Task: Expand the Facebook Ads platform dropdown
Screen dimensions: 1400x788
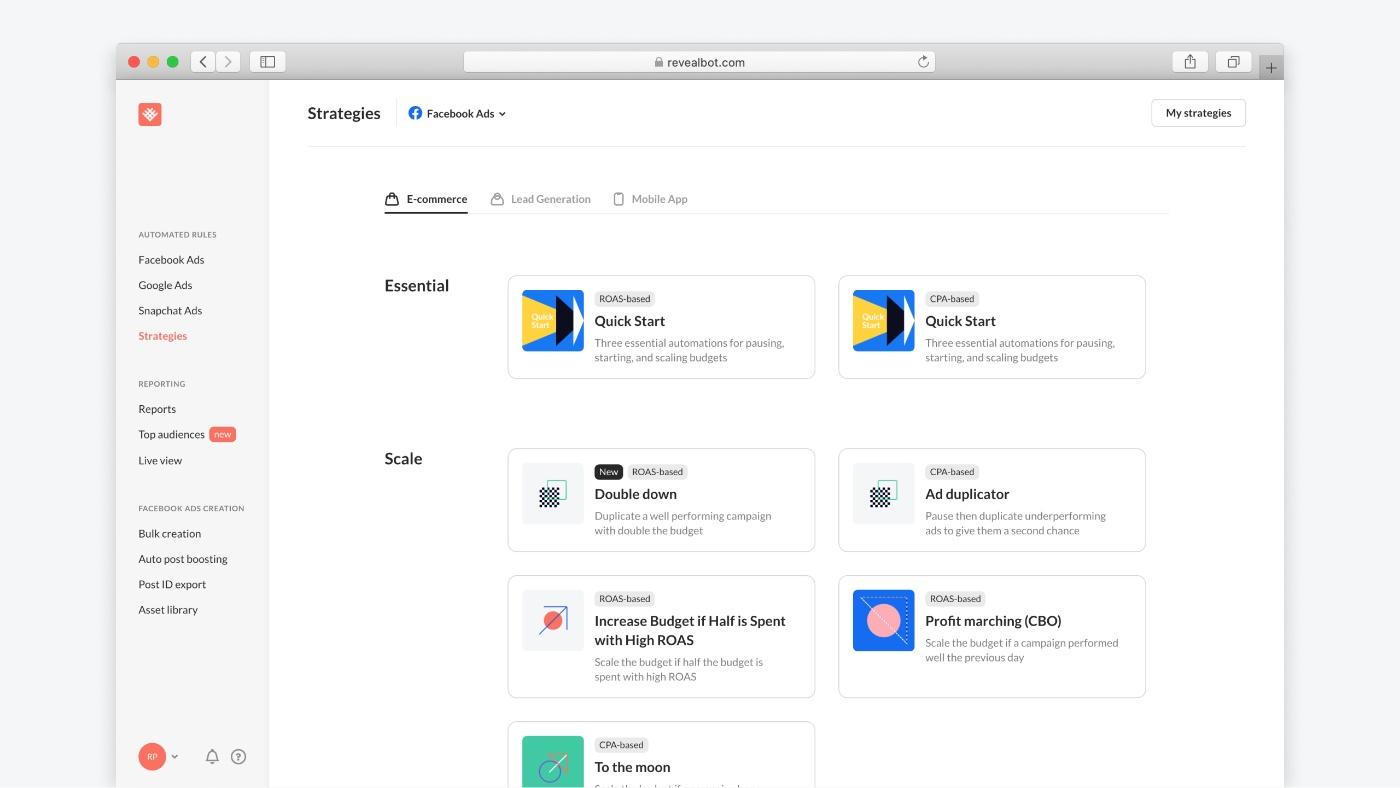Action: (457, 114)
